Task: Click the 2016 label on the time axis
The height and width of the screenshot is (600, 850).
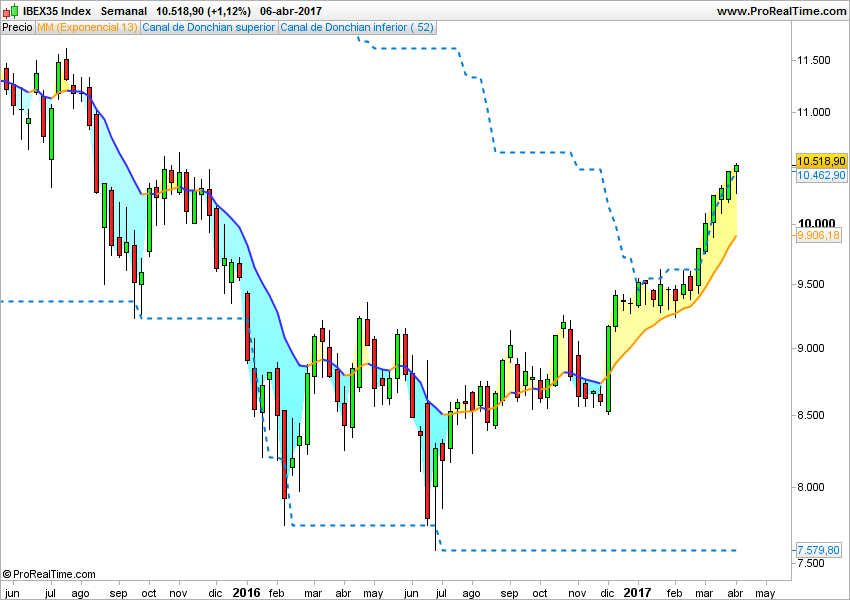Action: [x=246, y=592]
